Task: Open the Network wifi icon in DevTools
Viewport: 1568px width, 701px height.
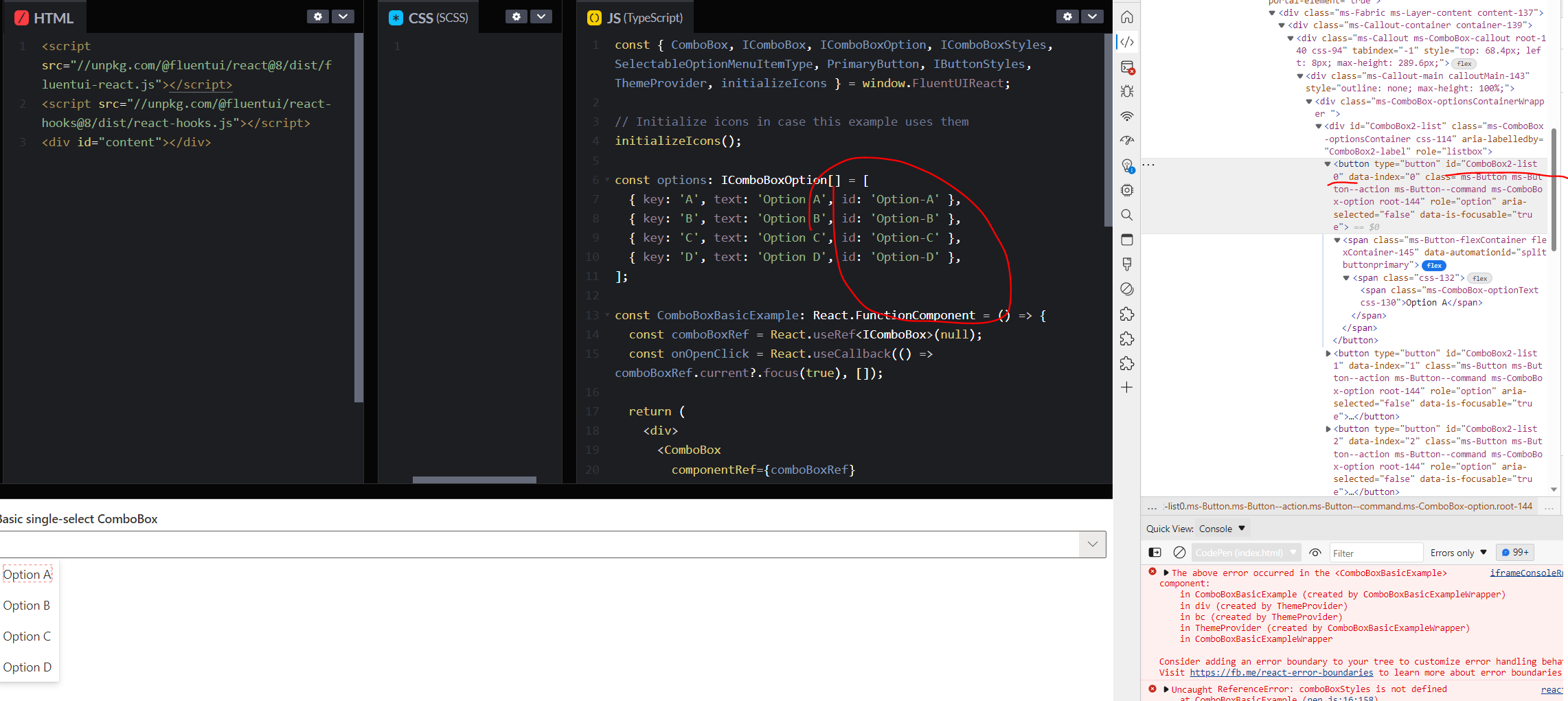Action: (x=1127, y=116)
